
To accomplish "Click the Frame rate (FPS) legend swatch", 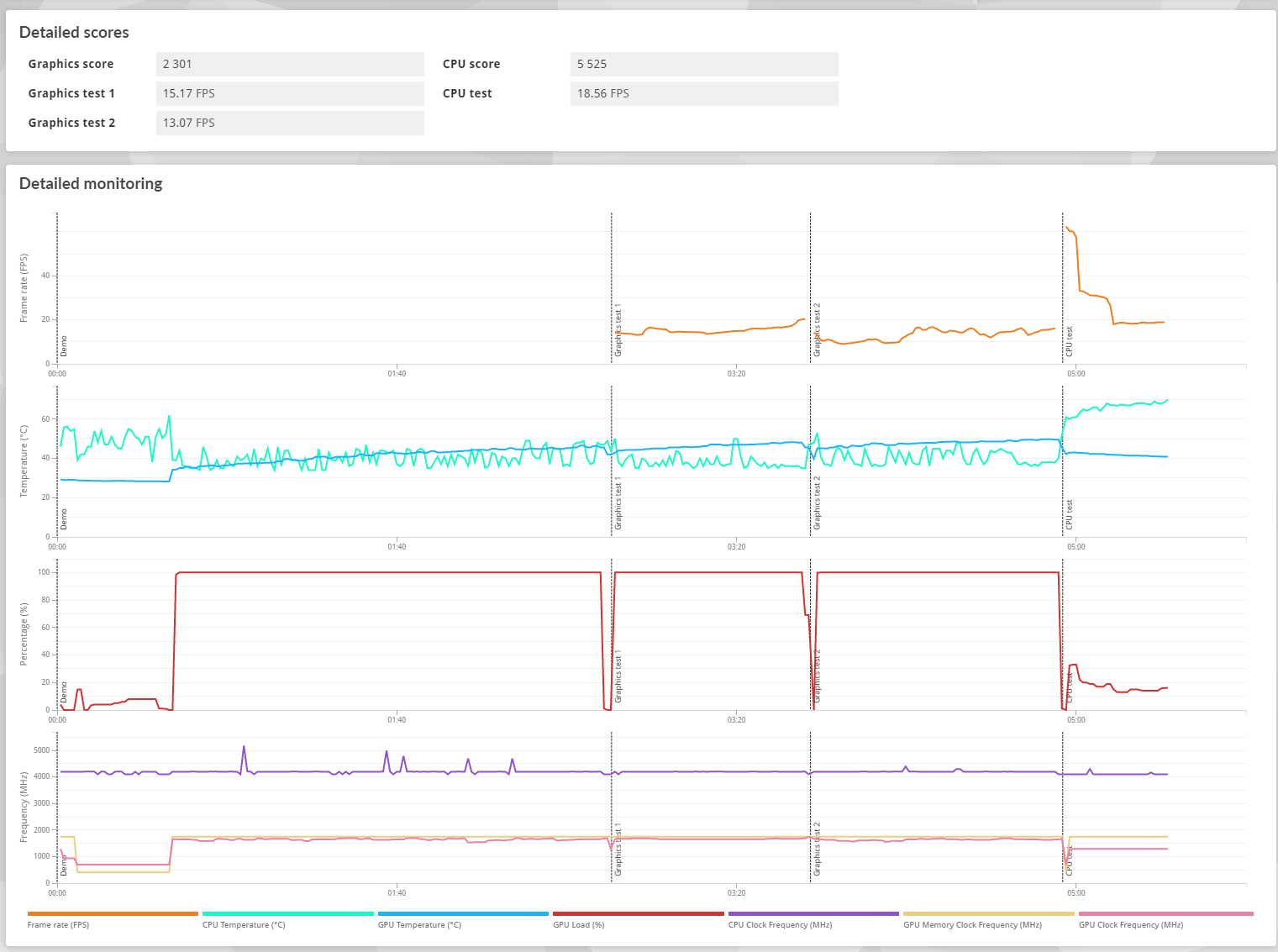I will coord(113,913).
